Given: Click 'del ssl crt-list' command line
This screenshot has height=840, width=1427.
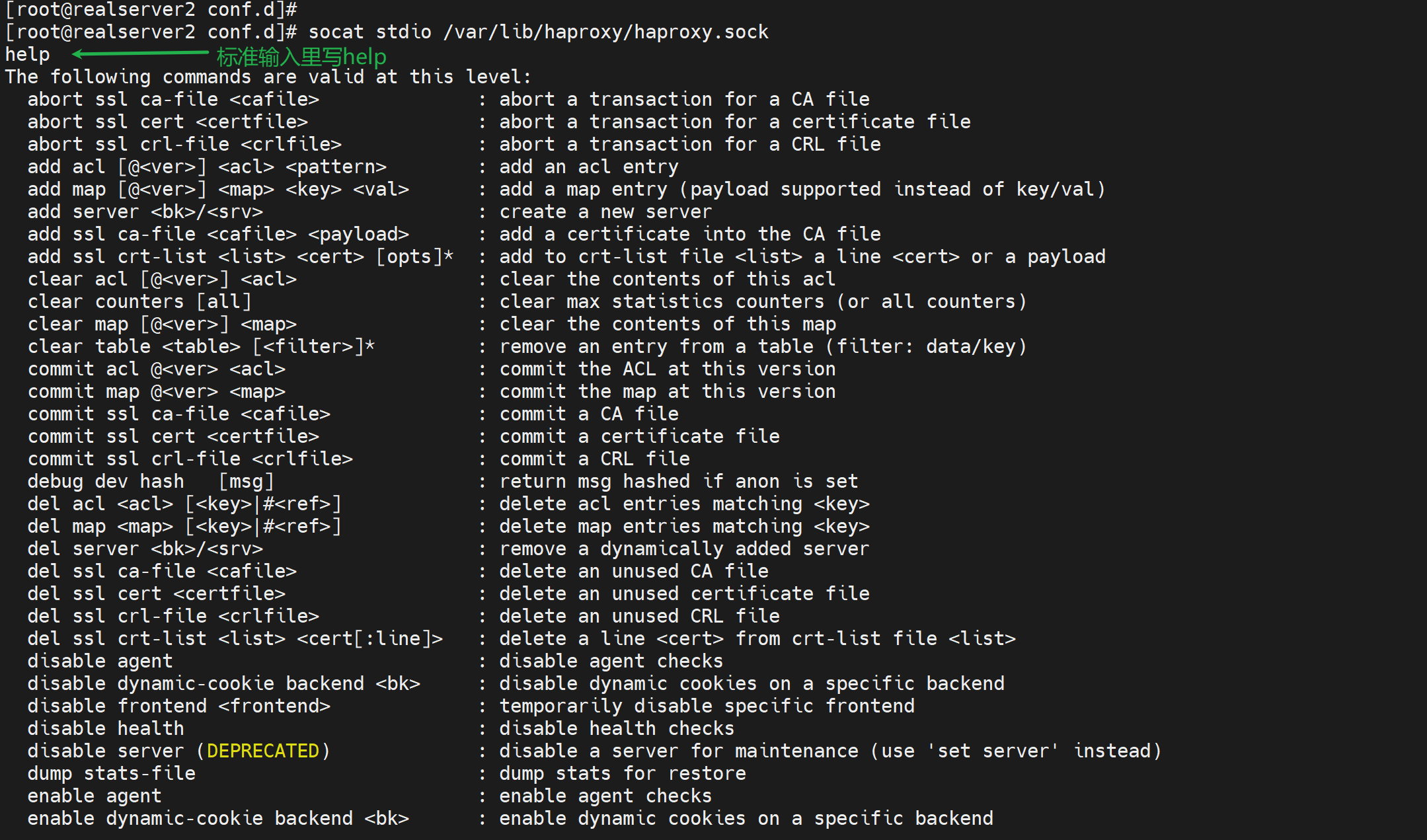Looking at the screenshot, I should click(235, 639).
